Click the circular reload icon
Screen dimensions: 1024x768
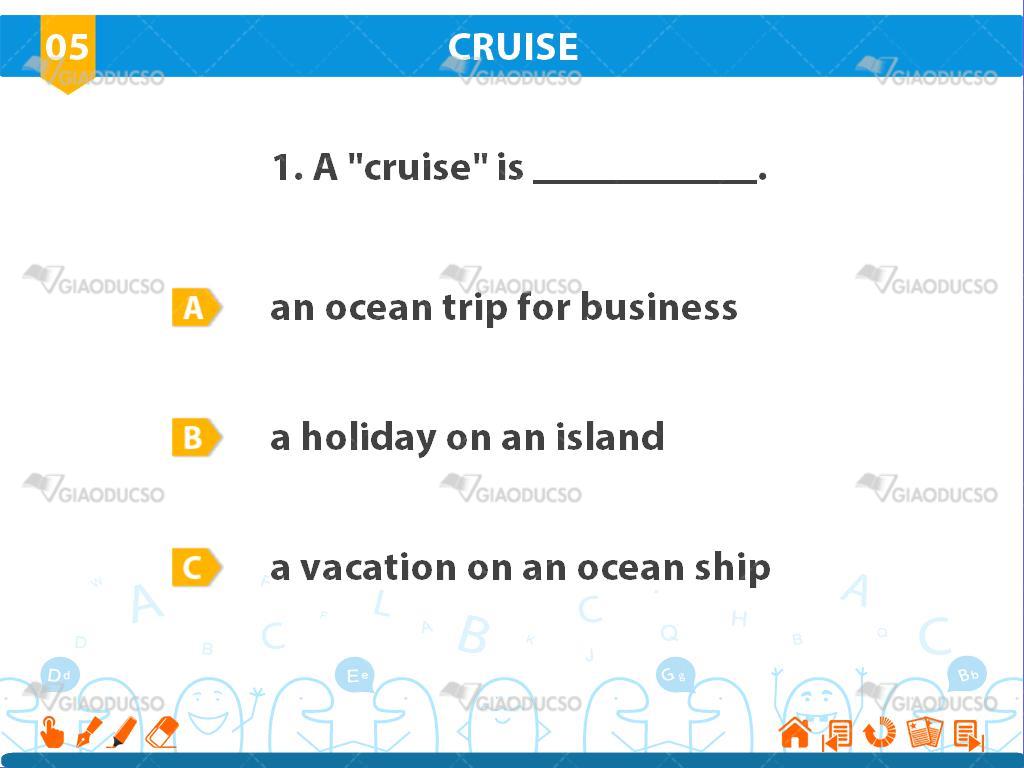(880, 732)
